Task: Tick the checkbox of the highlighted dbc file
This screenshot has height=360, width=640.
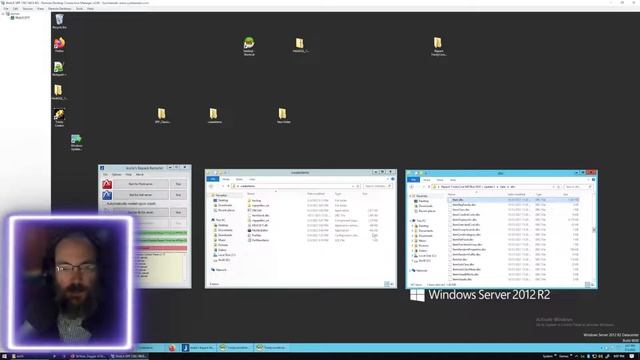Action: point(450,200)
